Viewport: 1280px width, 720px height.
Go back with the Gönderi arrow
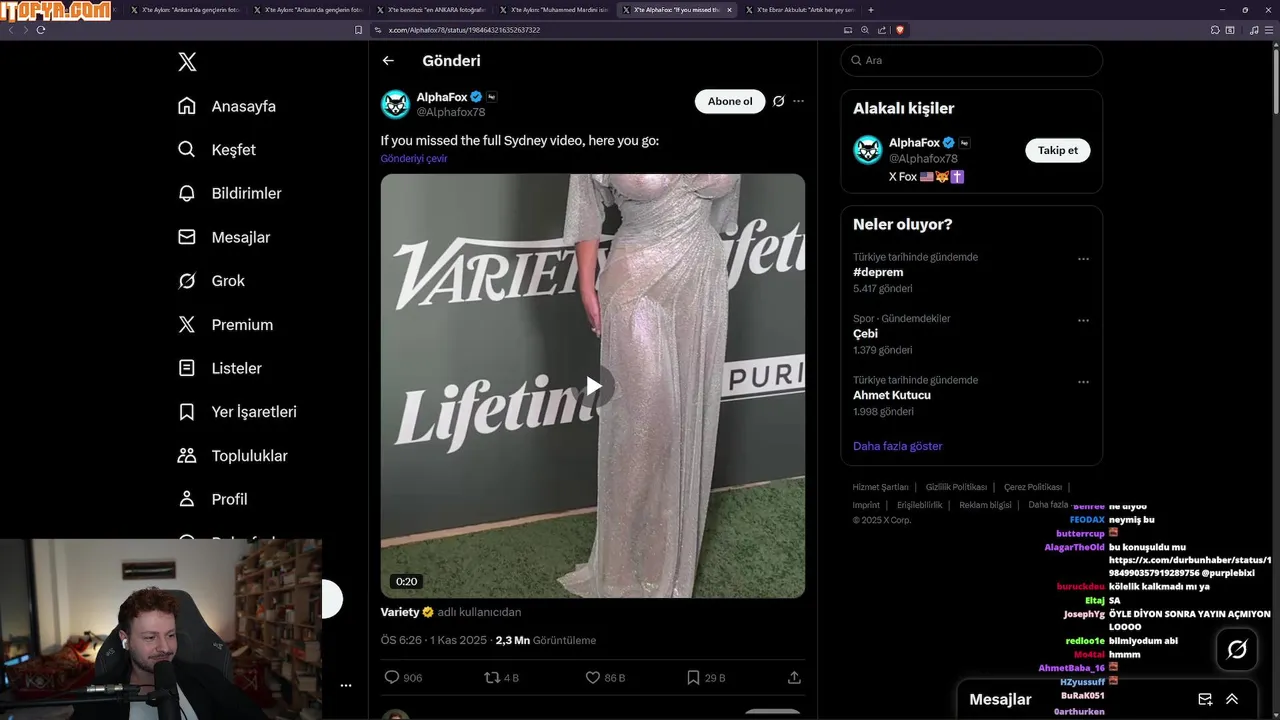(x=388, y=60)
